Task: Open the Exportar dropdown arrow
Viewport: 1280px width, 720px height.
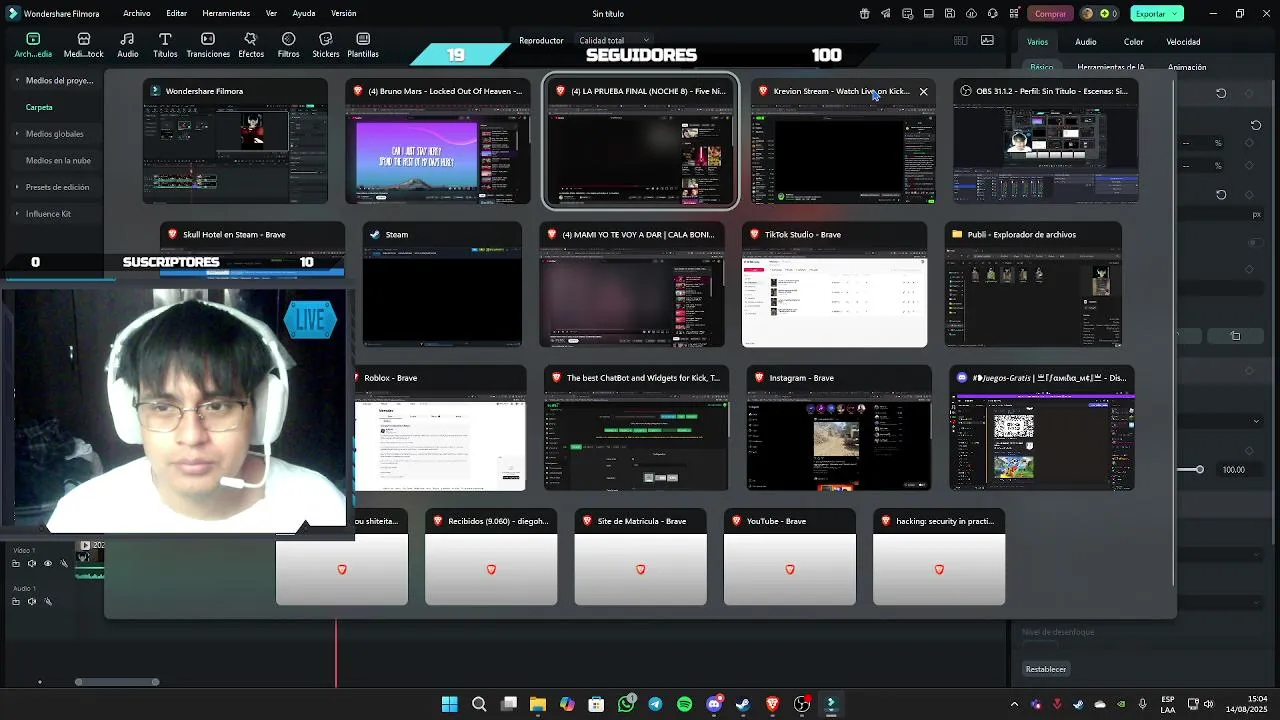Action: click(1176, 13)
